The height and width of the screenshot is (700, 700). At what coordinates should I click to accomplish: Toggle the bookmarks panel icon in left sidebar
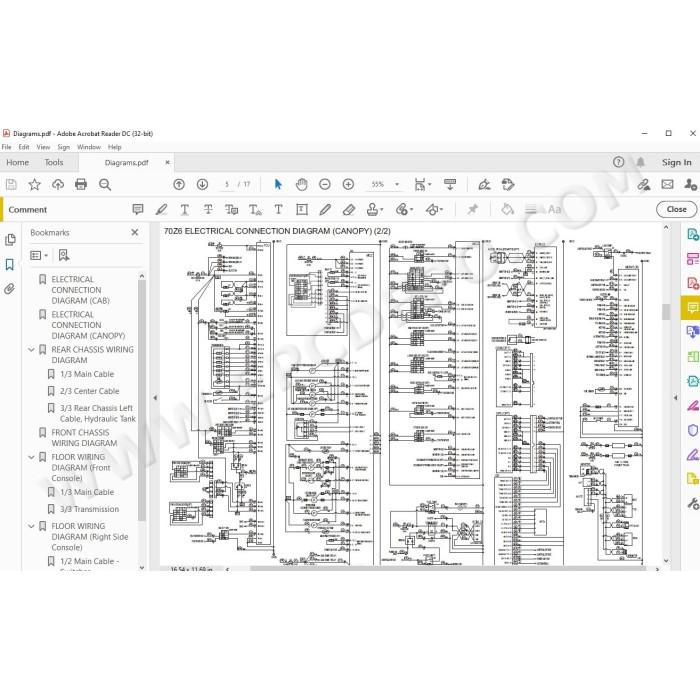pyautogui.click(x=9, y=264)
